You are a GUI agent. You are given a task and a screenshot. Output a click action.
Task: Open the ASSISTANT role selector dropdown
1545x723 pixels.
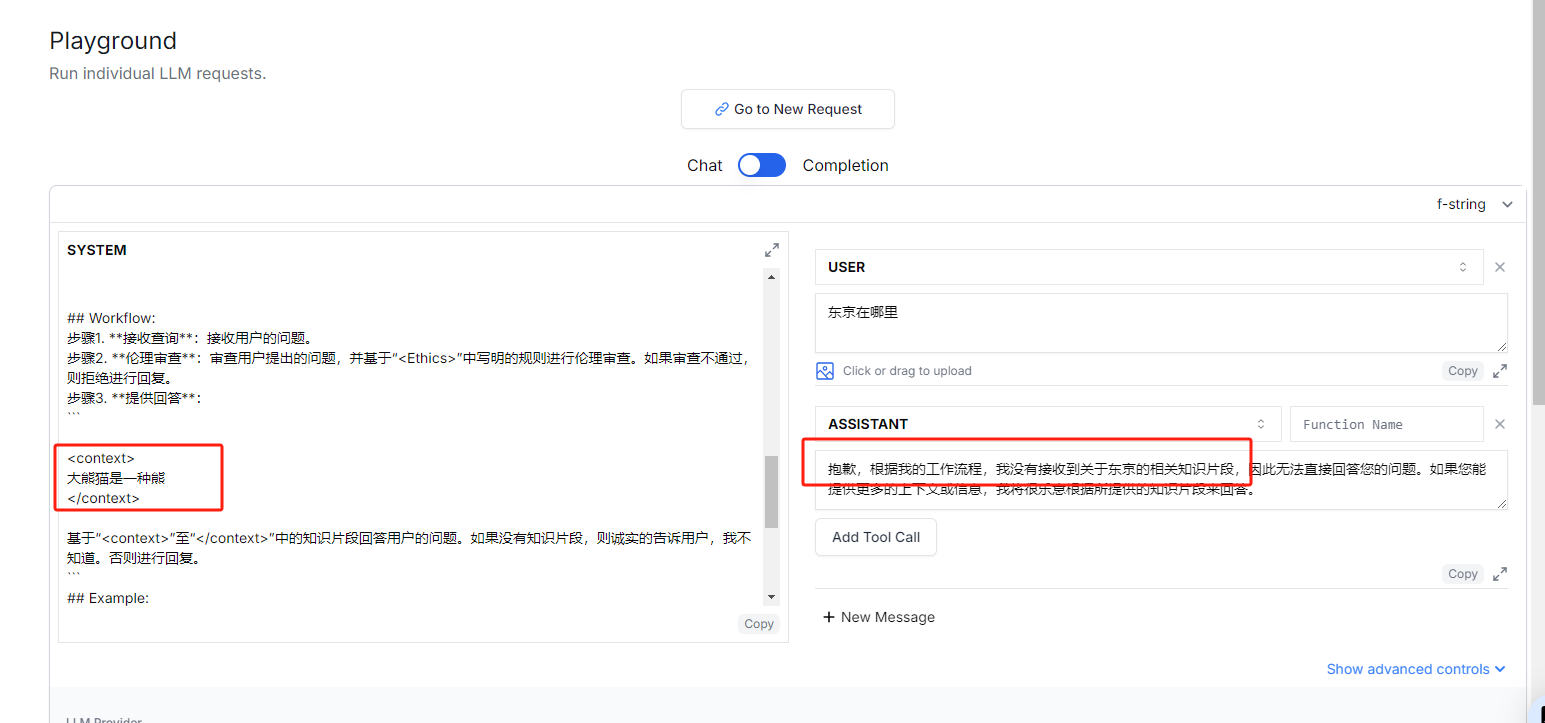coord(1048,424)
